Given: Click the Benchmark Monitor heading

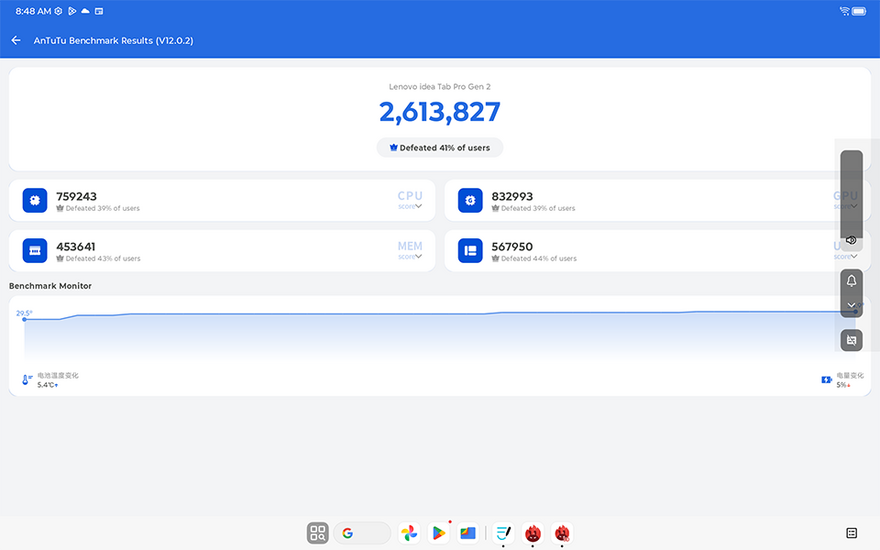Looking at the screenshot, I should click(50, 286).
